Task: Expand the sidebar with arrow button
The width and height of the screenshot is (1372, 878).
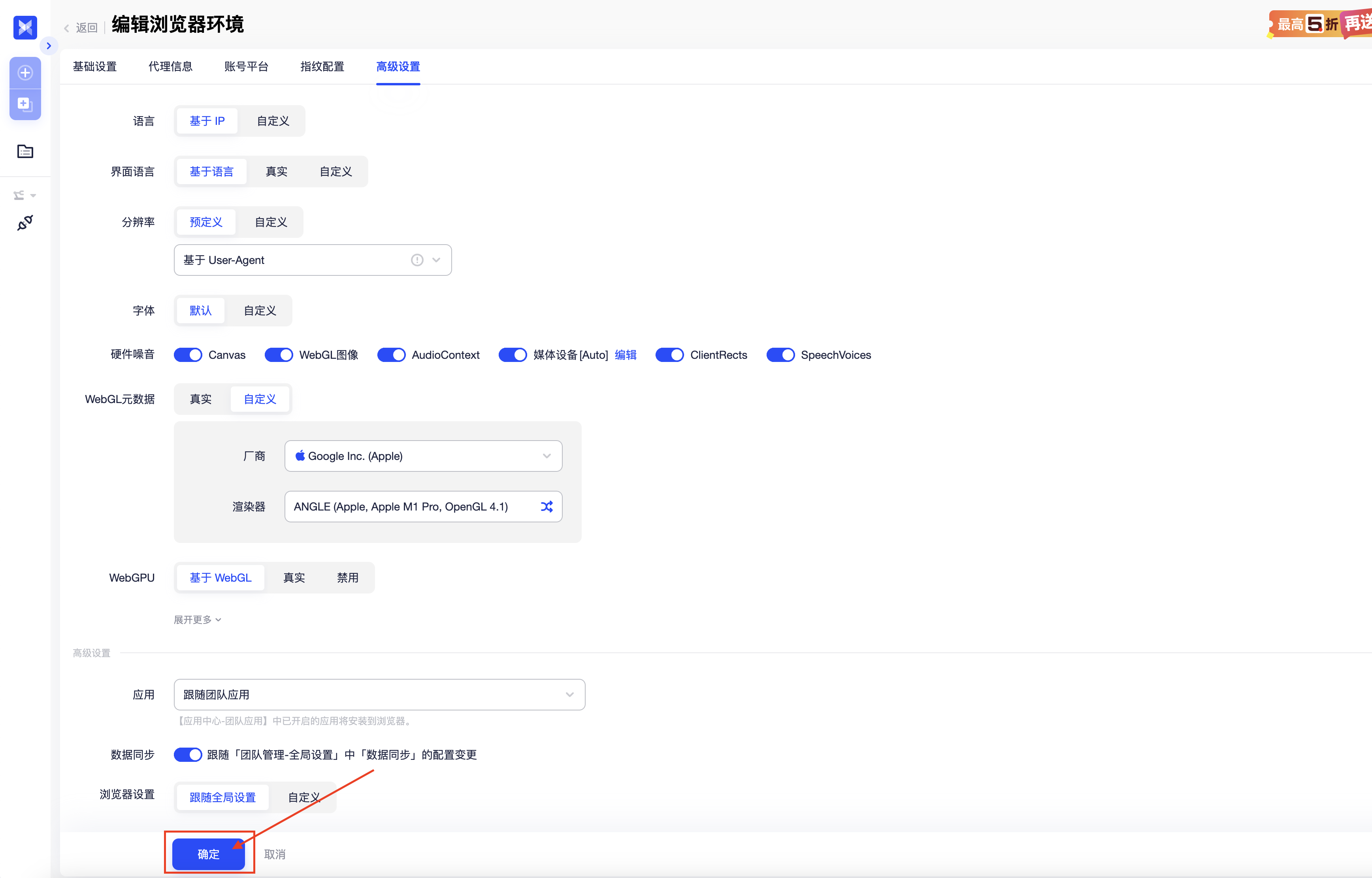Action: tap(49, 45)
